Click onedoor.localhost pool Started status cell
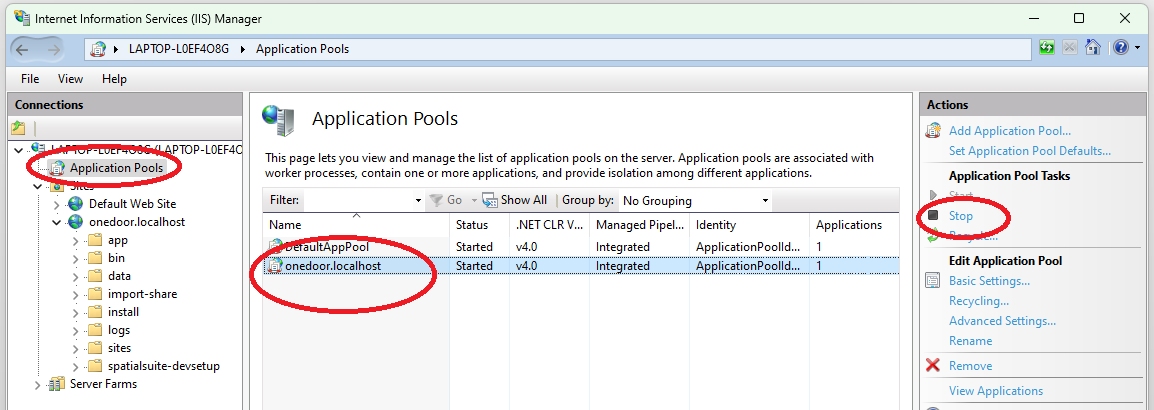1154x410 pixels. pyautogui.click(x=475, y=266)
